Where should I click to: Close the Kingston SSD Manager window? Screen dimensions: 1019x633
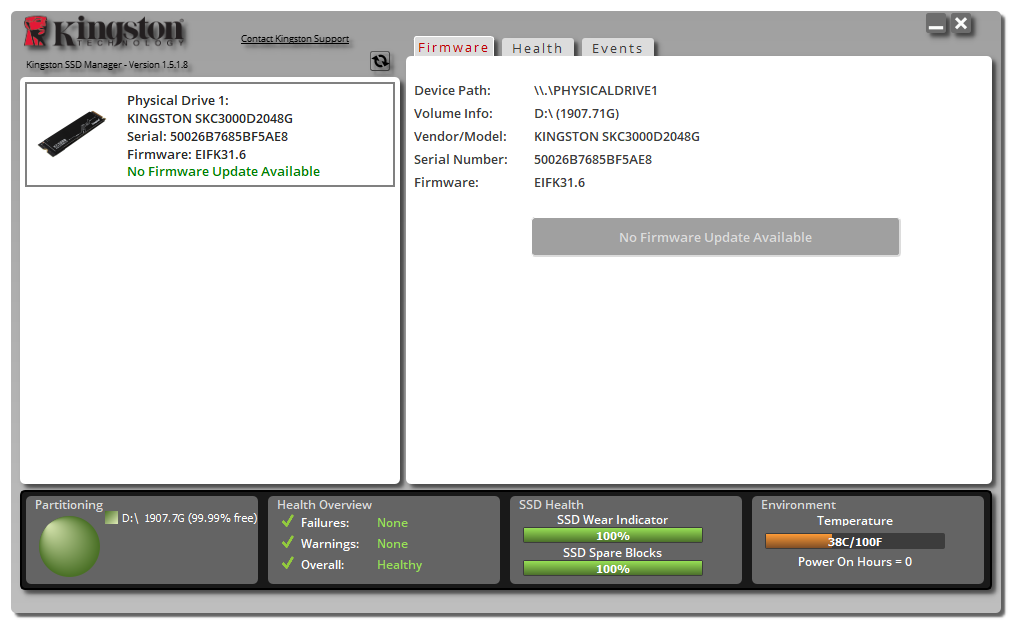coord(961,24)
